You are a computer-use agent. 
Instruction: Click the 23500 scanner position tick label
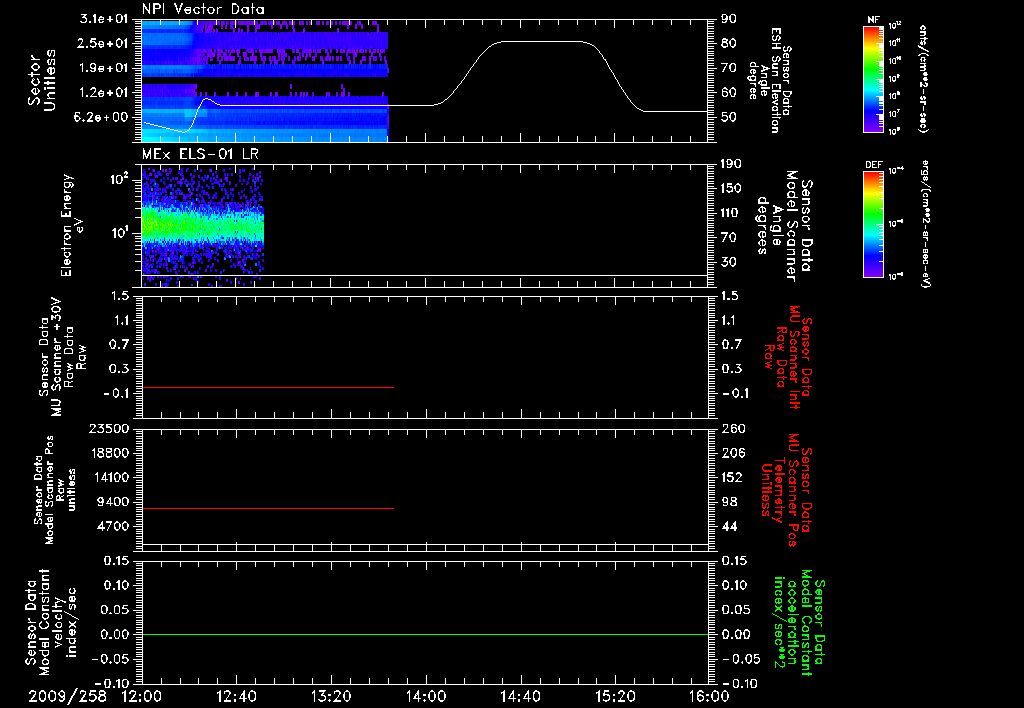(108, 428)
